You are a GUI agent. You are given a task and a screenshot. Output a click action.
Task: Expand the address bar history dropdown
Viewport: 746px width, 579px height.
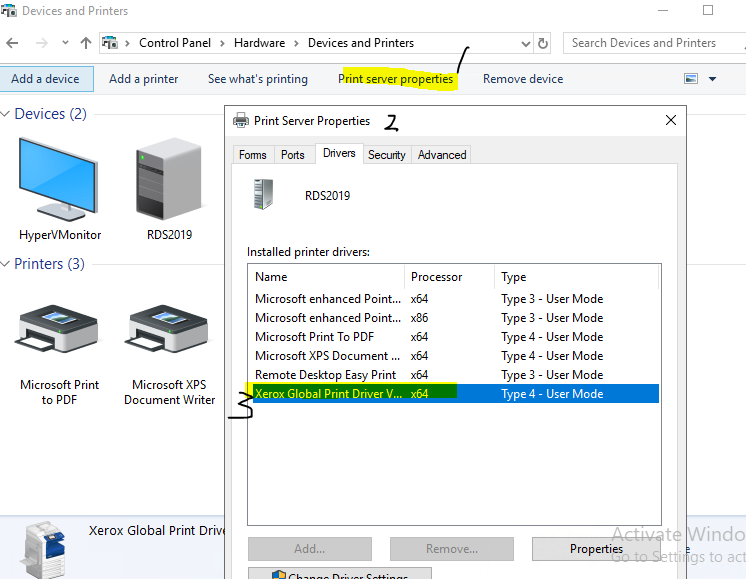pyautogui.click(x=525, y=44)
